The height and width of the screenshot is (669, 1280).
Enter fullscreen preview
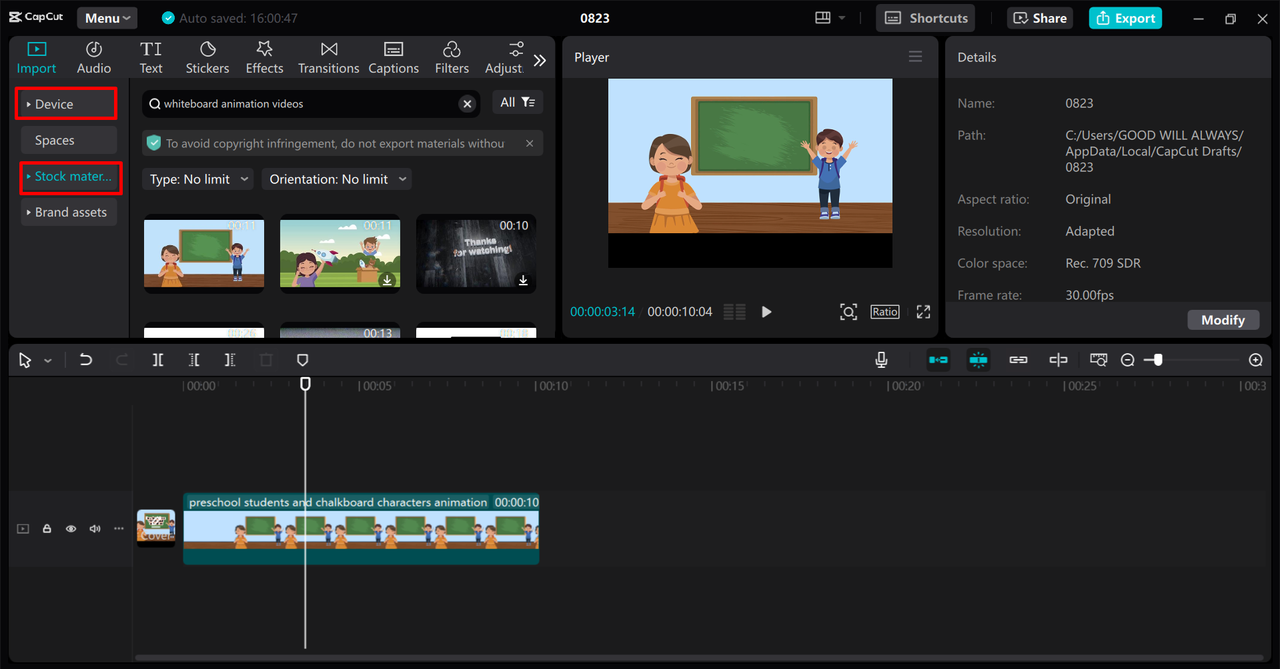pos(923,312)
